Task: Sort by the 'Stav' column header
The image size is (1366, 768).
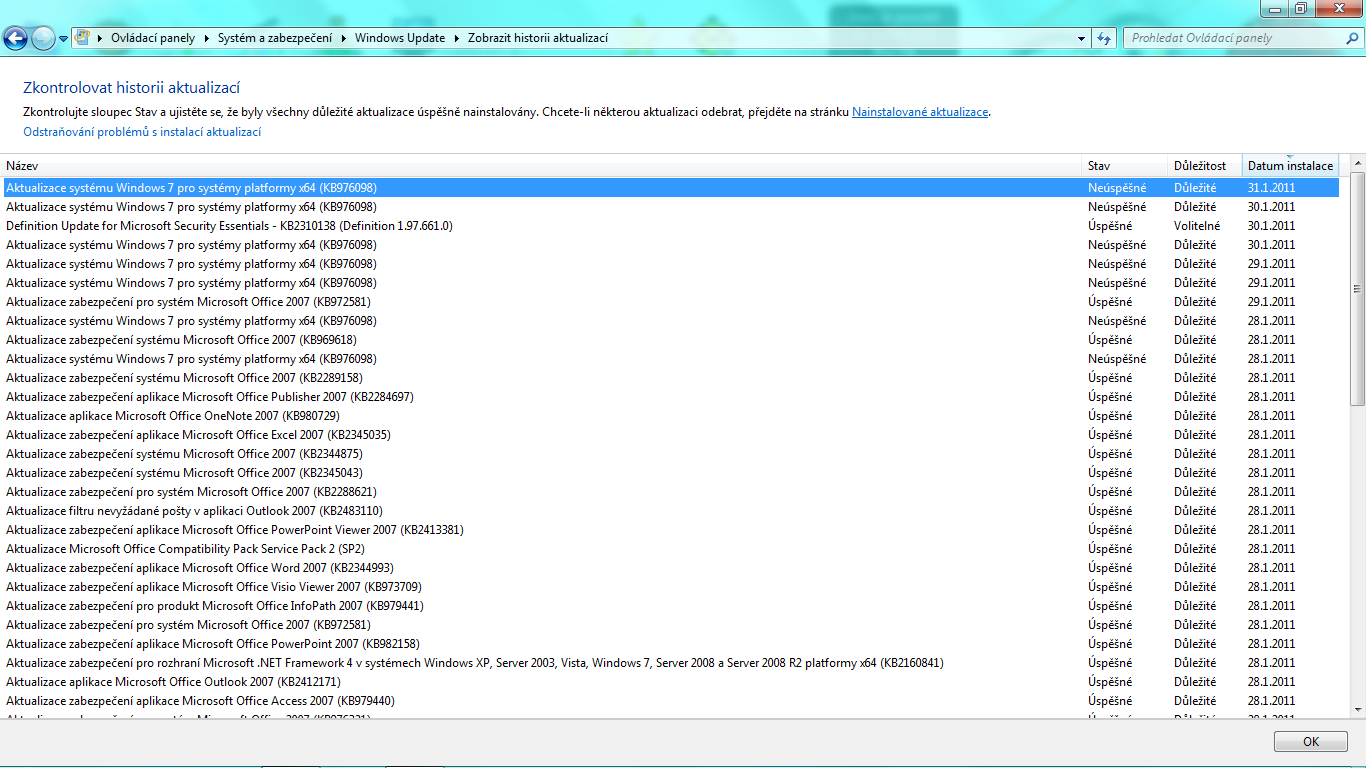Action: [1127, 165]
